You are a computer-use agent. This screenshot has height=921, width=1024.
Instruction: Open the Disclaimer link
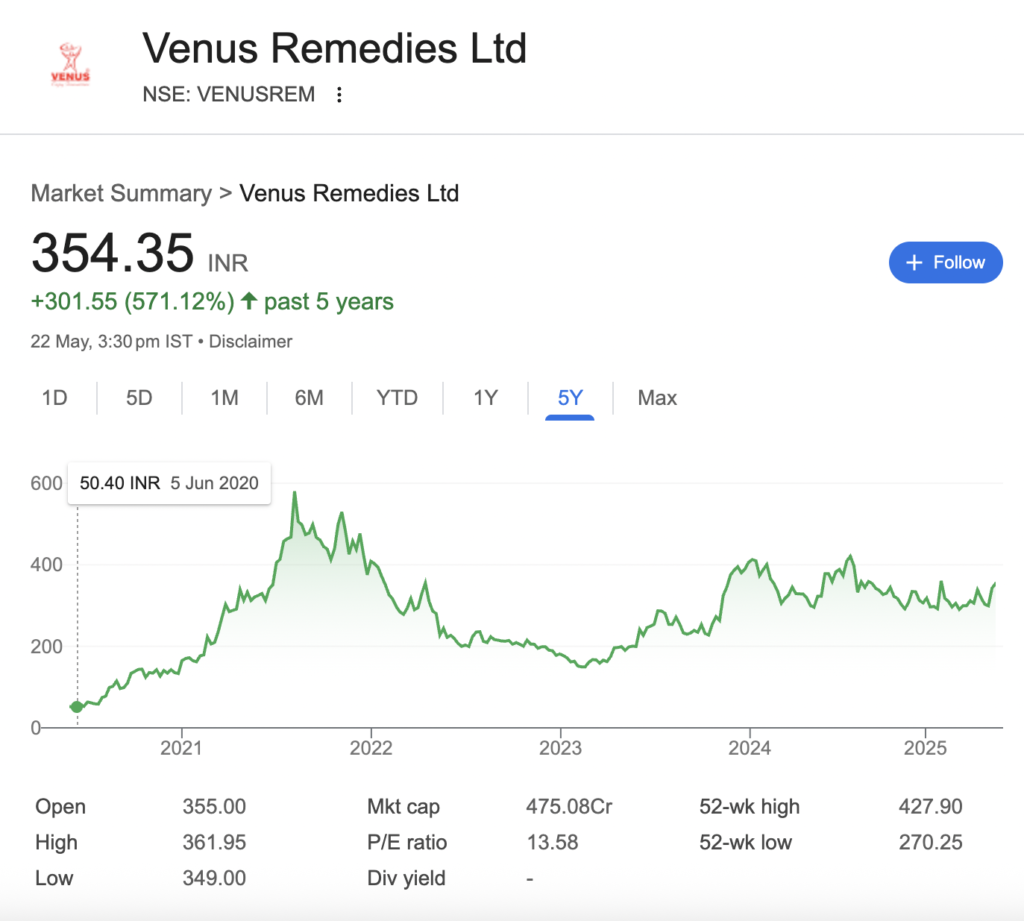point(251,342)
